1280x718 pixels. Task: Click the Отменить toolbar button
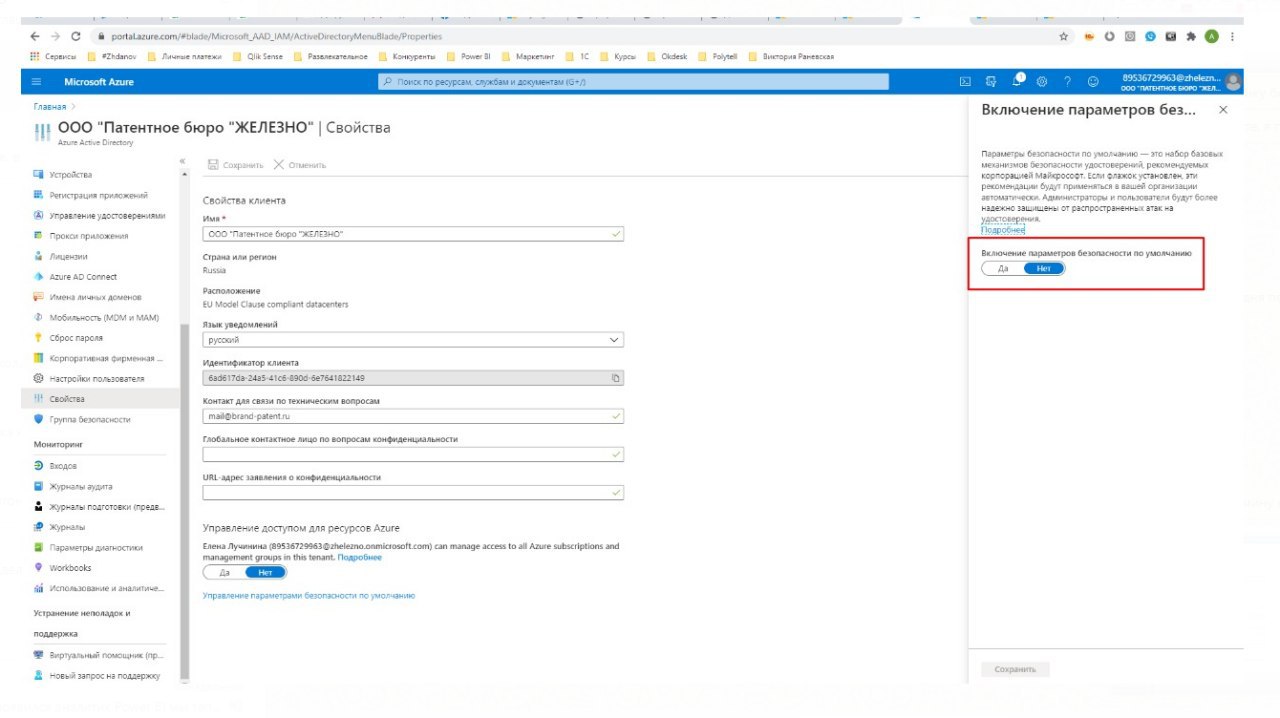coord(300,165)
